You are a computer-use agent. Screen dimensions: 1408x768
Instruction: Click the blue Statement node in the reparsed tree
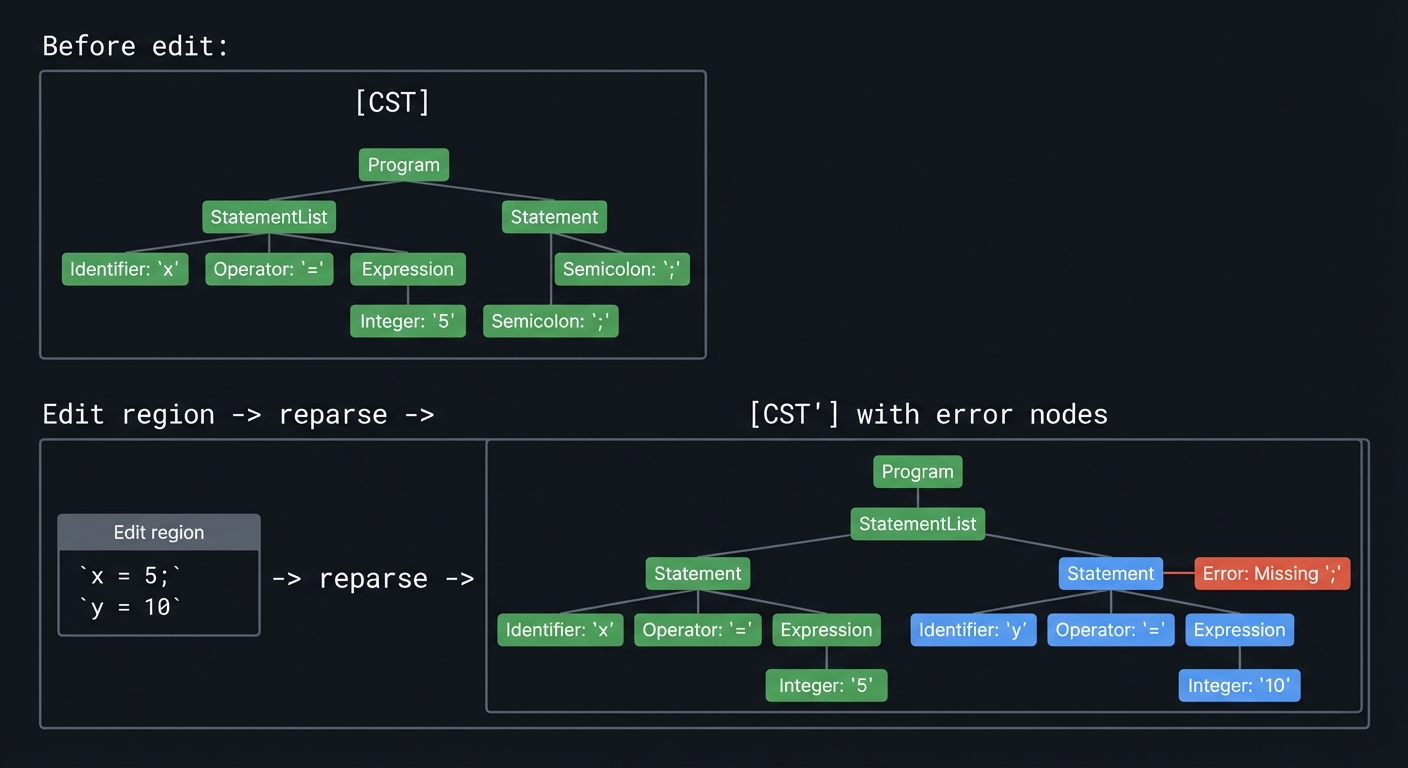(1110, 573)
